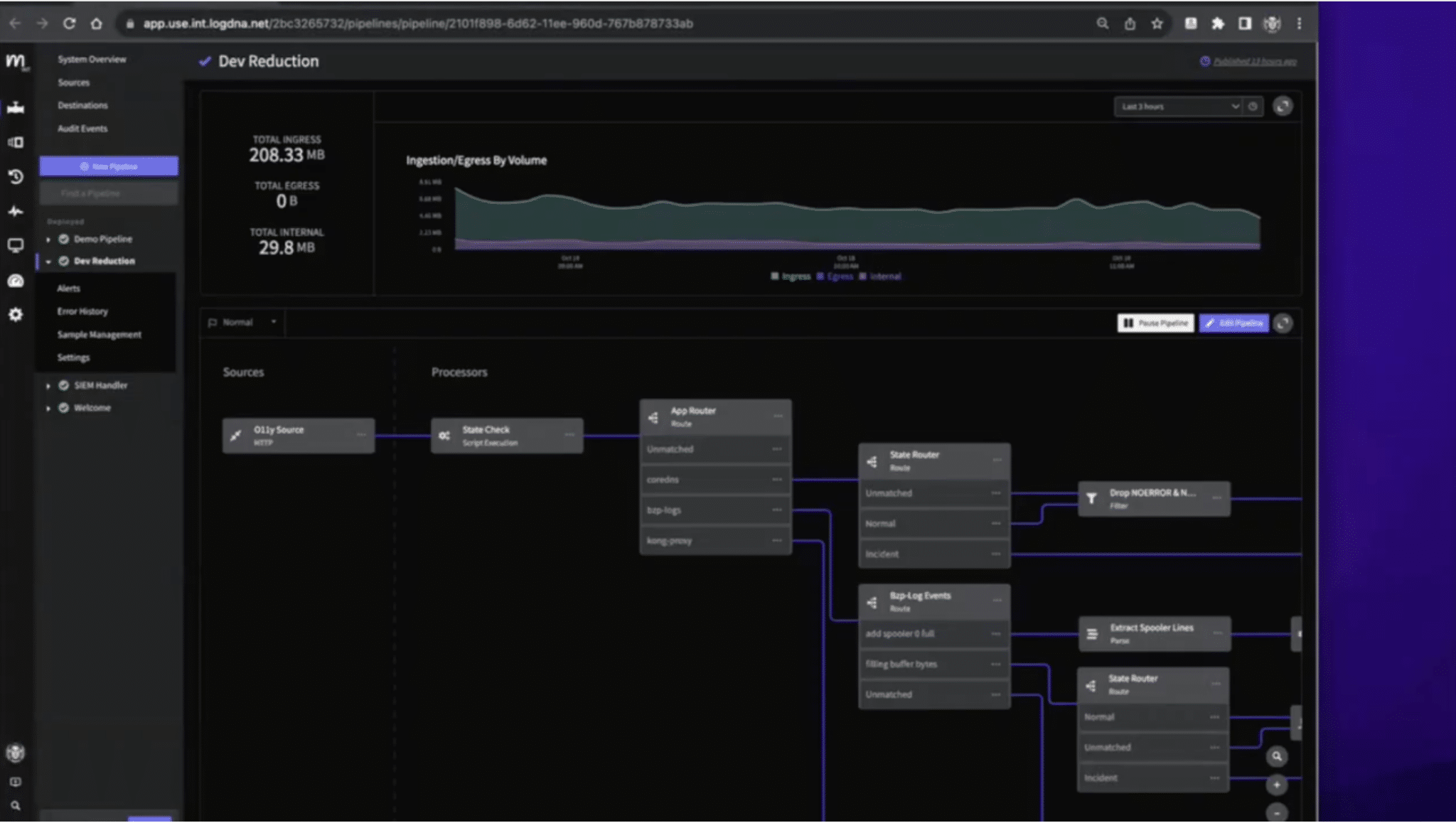Click the dashboard gauge icon in sidebar

pyautogui.click(x=16, y=281)
